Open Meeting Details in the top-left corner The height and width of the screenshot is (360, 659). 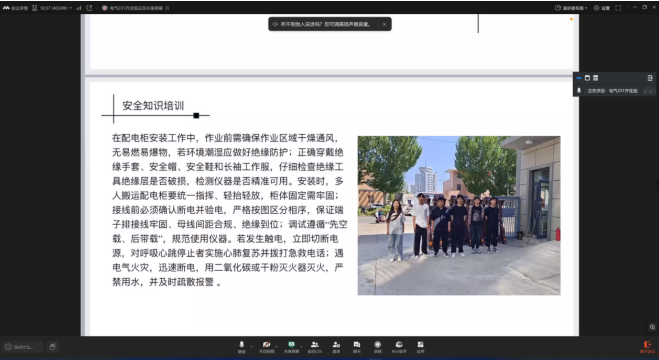[x=15, y=8]
